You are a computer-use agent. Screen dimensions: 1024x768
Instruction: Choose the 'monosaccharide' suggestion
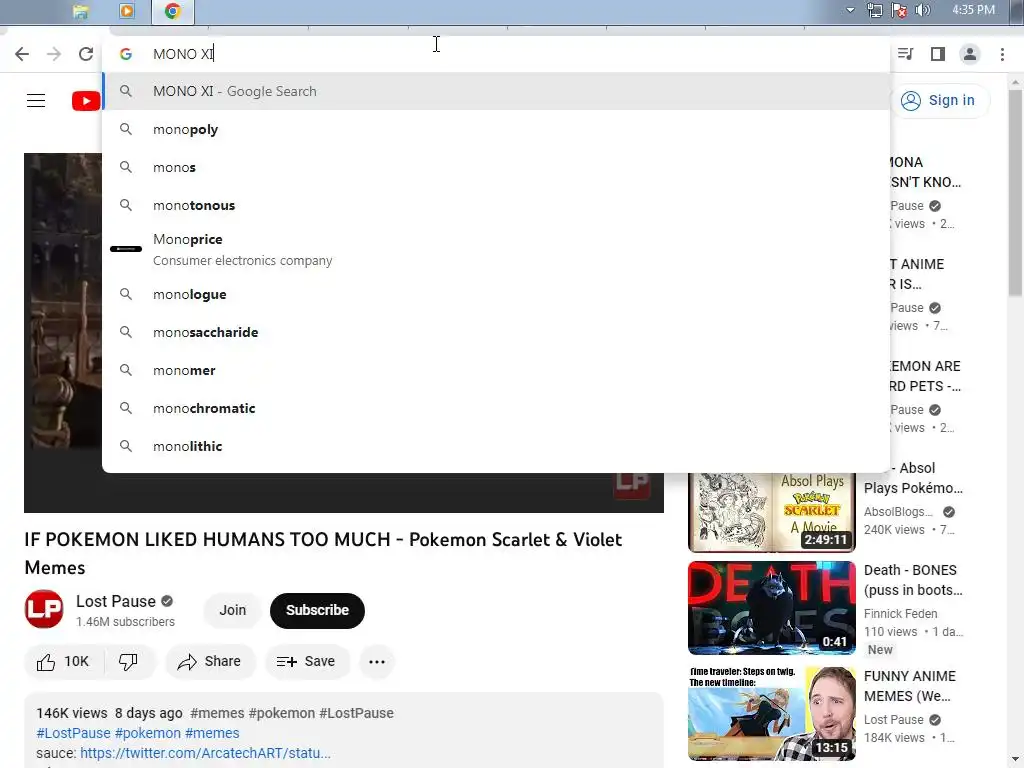[496, 332]
